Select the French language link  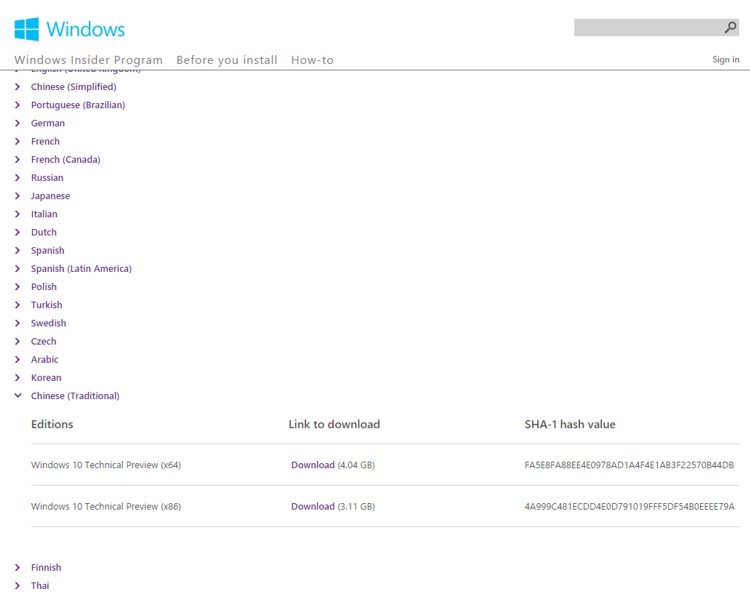(x=45, y=141)
